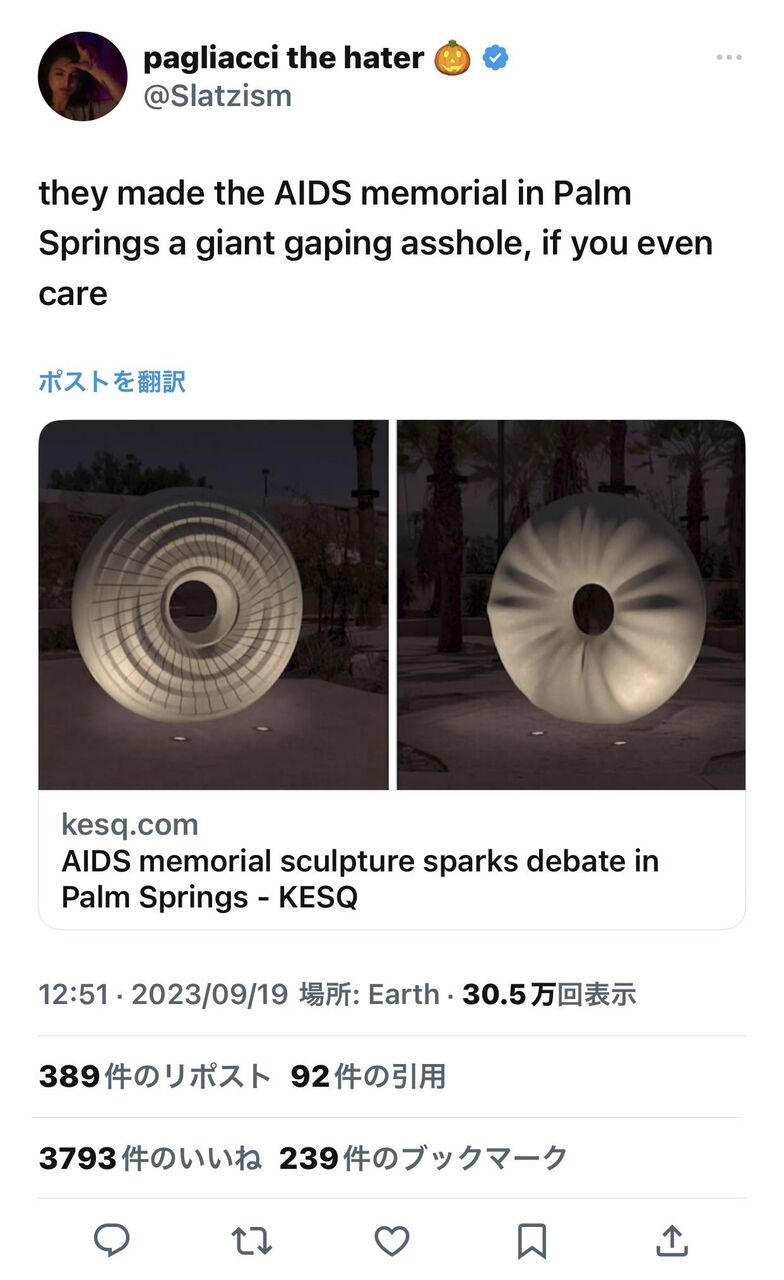Open pagliacci the hater profile picture
This screenshot has height=1280, width=784.
(x=83, y=76)
